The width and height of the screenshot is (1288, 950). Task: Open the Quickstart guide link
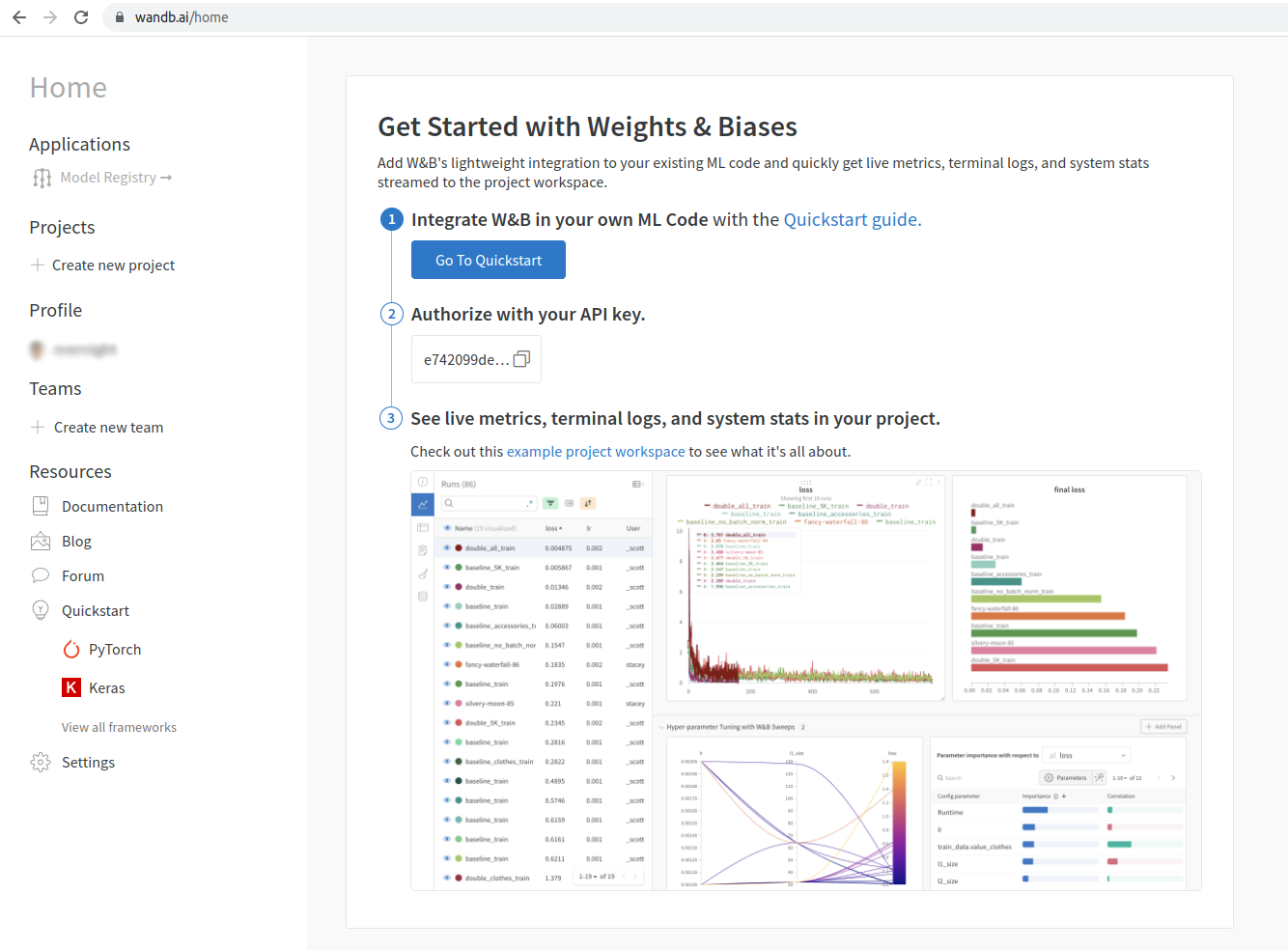tap(852, 219)
